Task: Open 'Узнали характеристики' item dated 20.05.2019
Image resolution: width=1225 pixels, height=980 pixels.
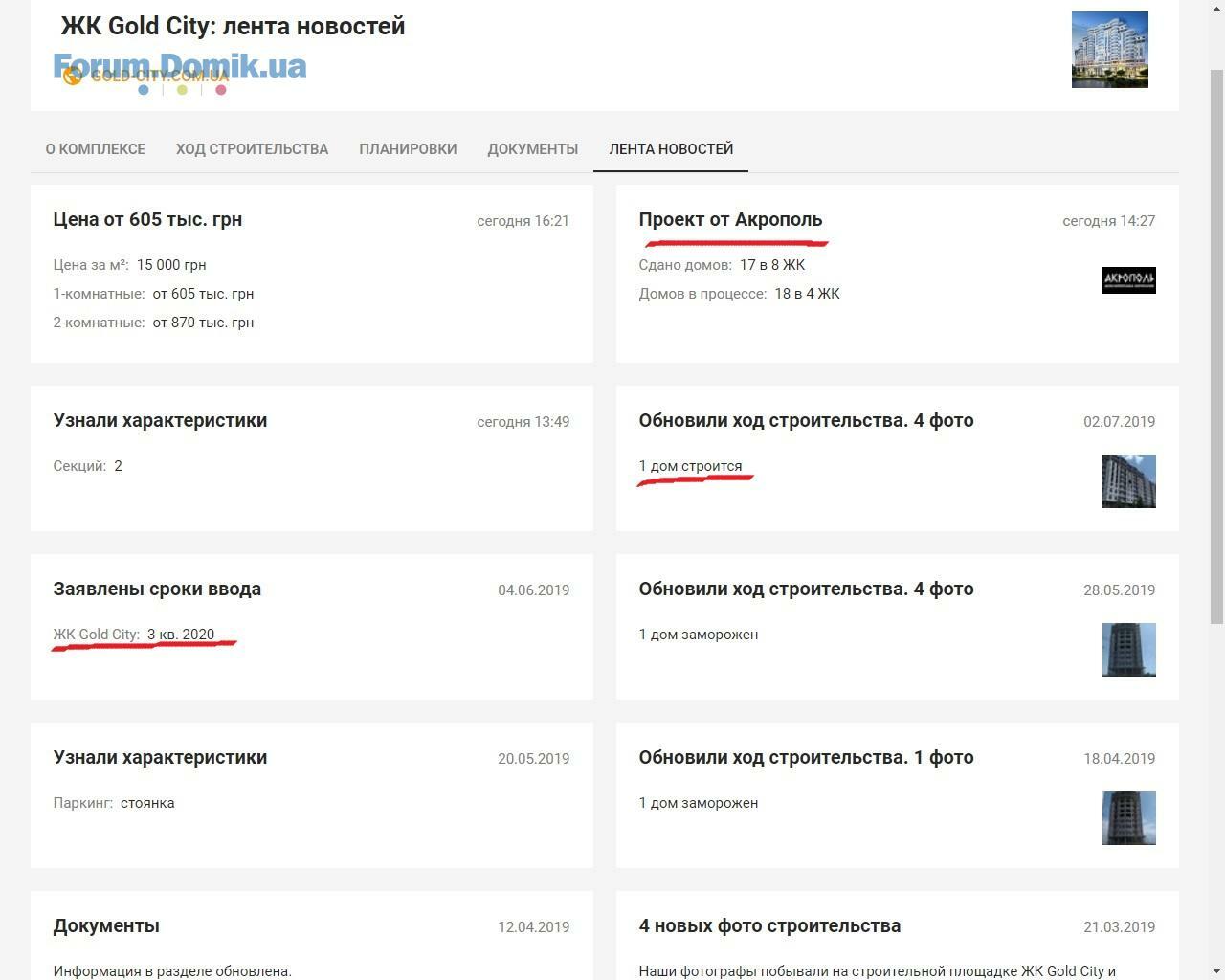Action: point(160,757)
